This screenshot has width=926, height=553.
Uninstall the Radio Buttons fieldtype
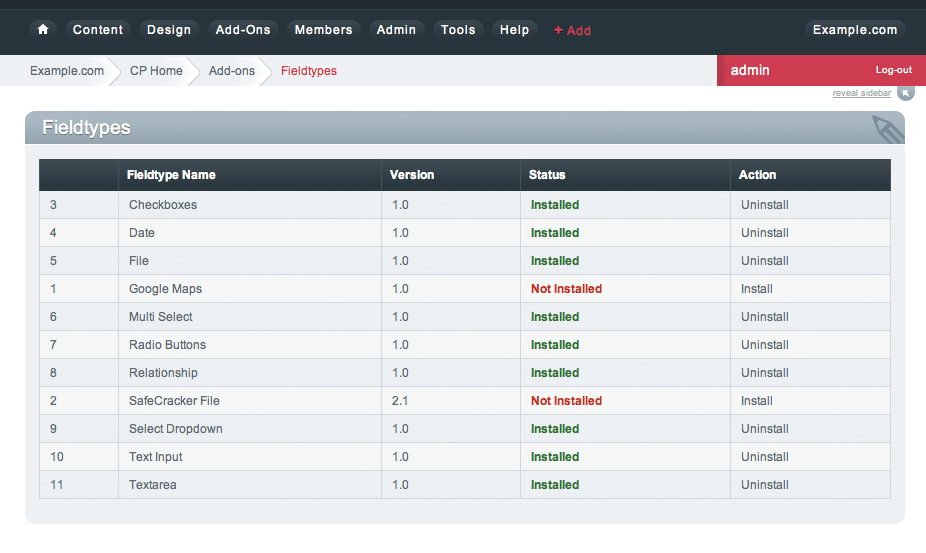(x=765, y=344)
